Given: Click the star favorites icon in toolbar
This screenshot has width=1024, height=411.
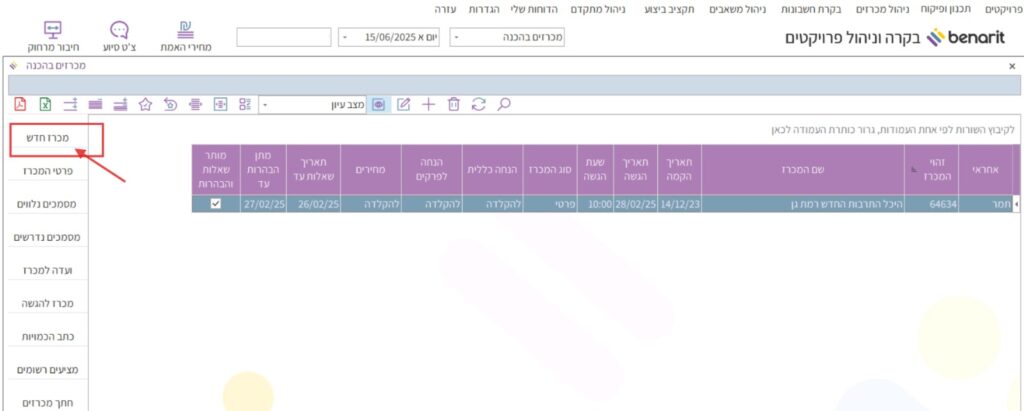Looking at the screenshot, I should 145,104.
